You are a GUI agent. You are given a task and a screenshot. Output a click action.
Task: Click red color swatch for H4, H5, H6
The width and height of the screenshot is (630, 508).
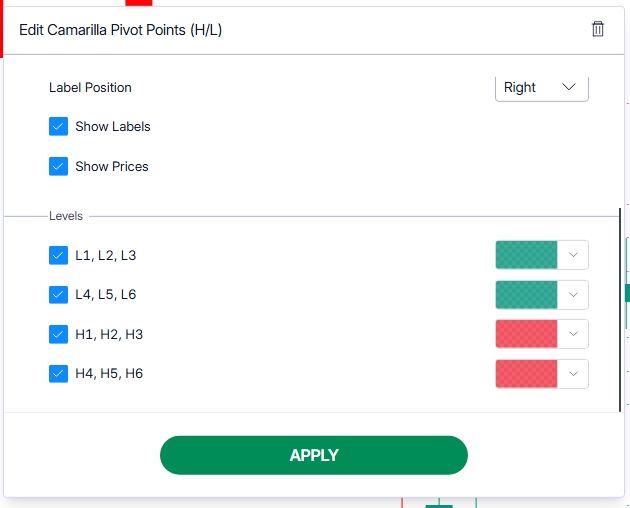(x=526, y=374)
